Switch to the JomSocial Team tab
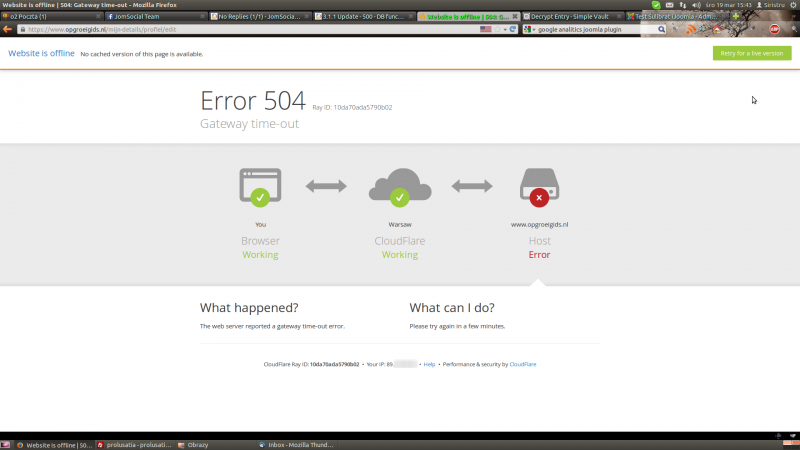800x450 pixels. click(x=156, y=16)
